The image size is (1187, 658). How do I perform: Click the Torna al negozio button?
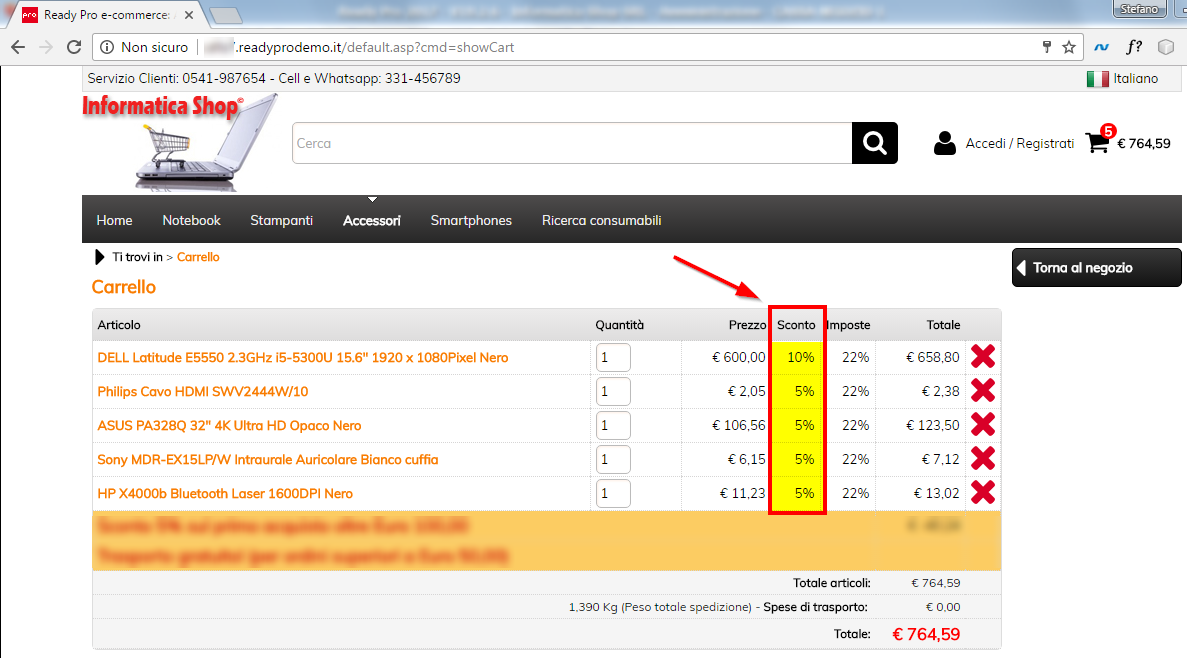pos(1096,267)
